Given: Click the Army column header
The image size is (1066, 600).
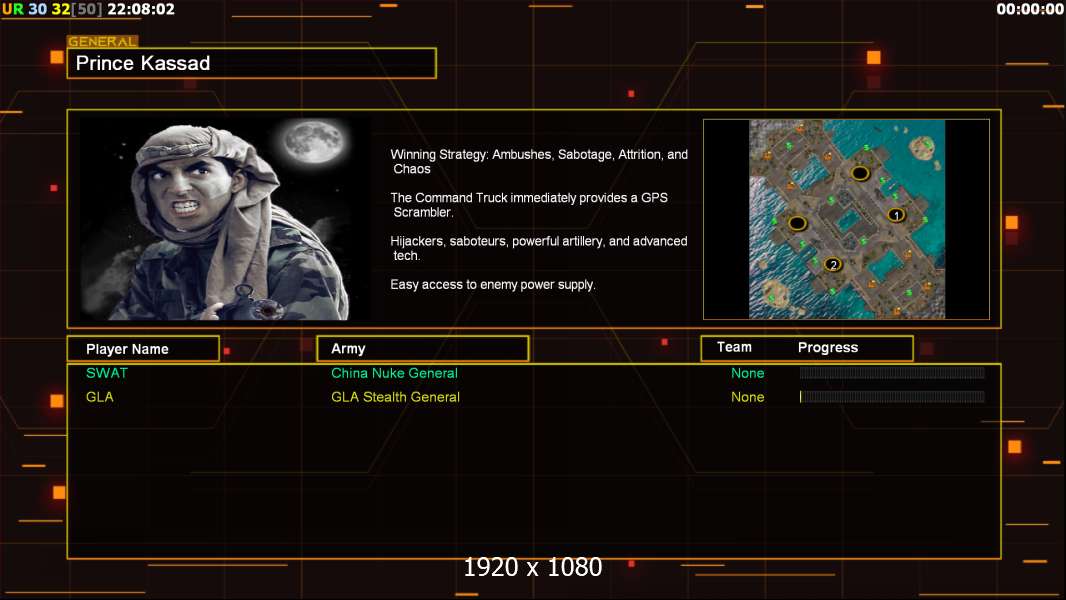Looking at the screenshot, I should 422,349.
